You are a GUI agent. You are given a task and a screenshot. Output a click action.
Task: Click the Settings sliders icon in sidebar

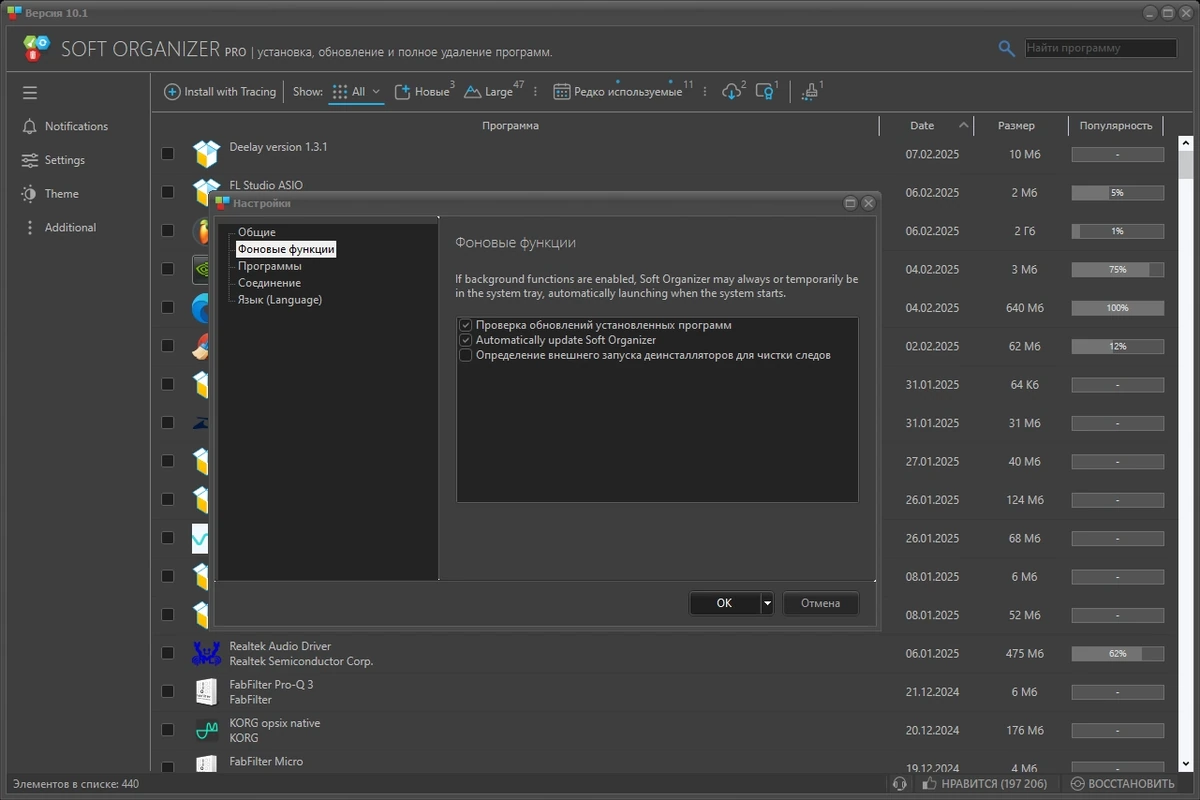[29, 160]
